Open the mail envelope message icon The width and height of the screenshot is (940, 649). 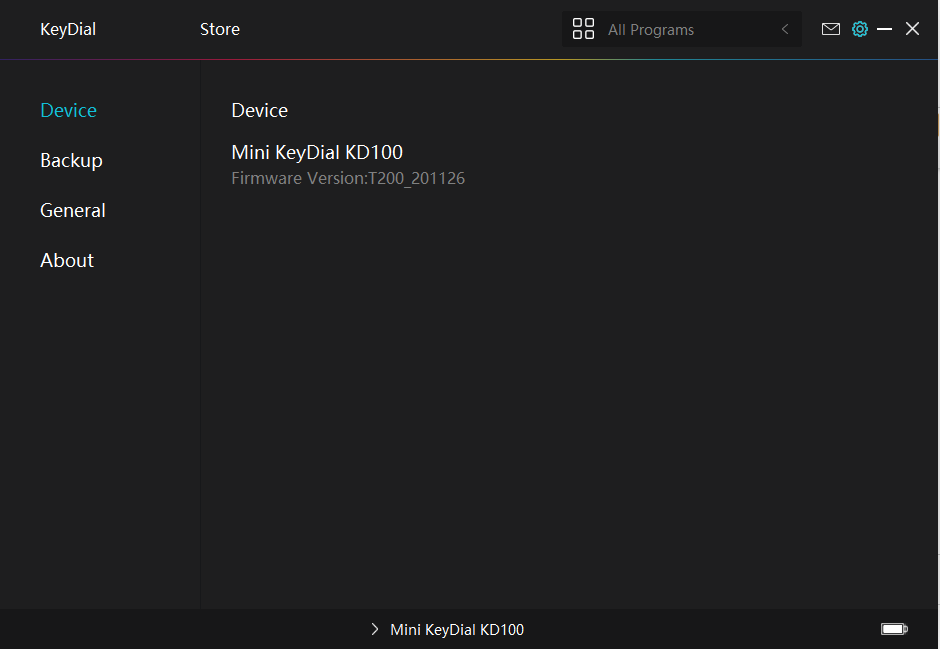830,29
